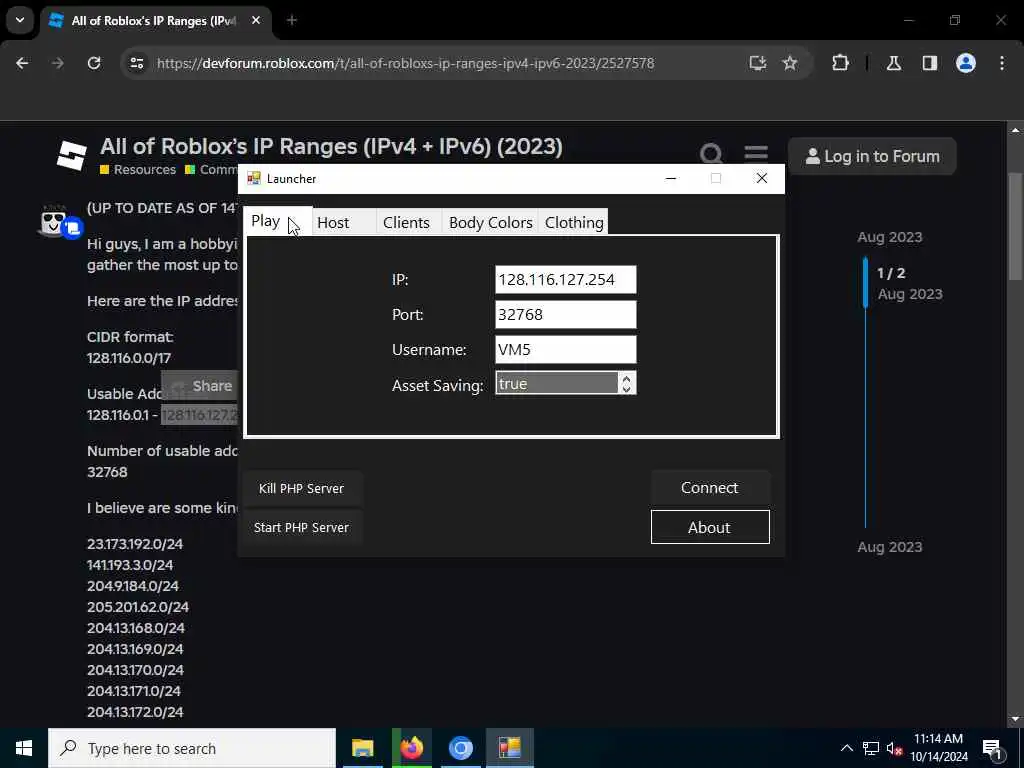Screen dimensions: 1024x768
Task: Click the Connect button
Action: (x=710, y=488)
